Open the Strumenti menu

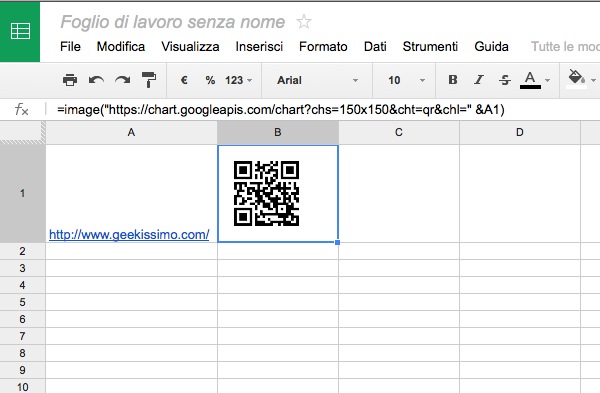[x=430, y=46]
